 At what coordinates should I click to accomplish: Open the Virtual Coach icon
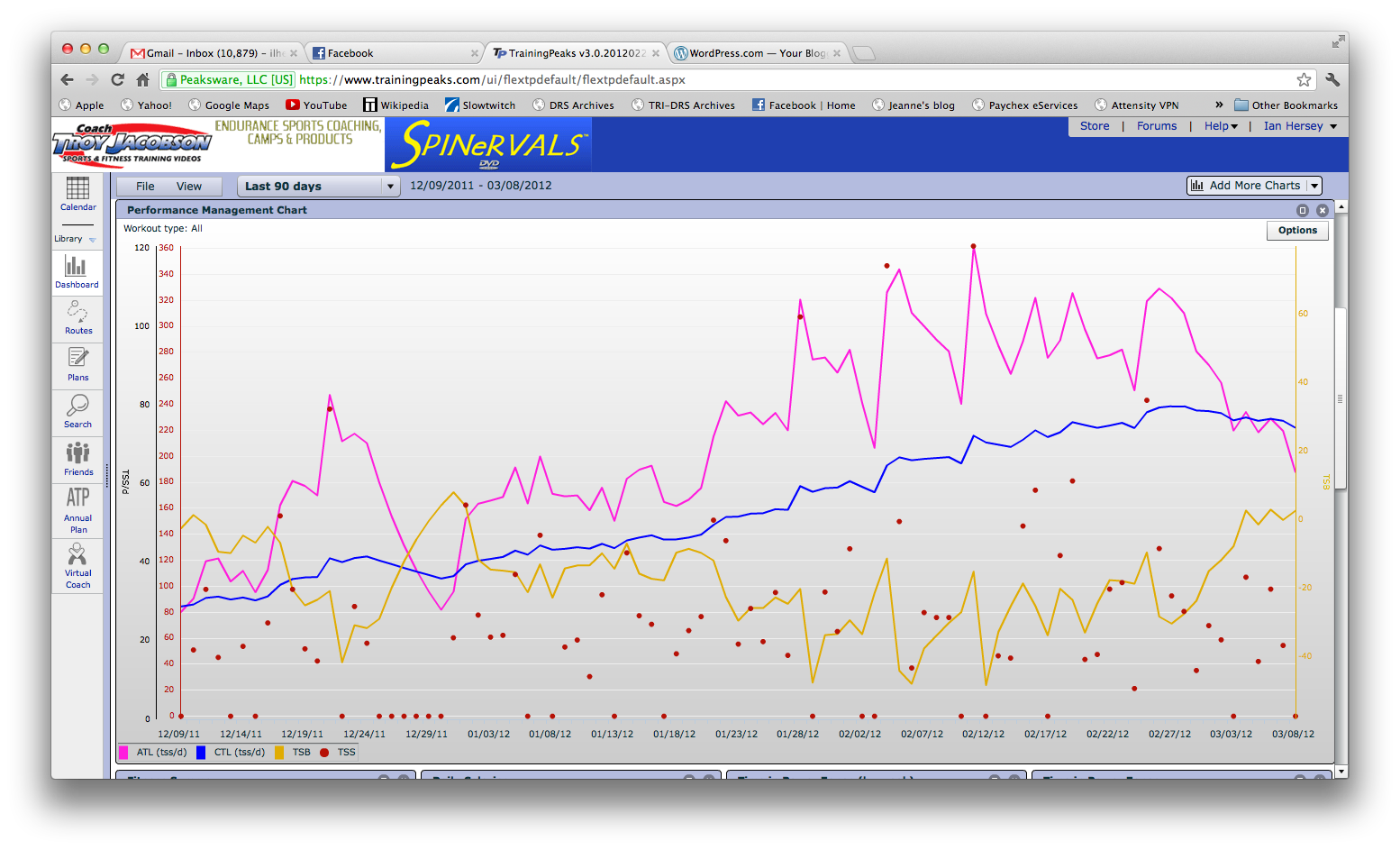click(x=77, y=555)
